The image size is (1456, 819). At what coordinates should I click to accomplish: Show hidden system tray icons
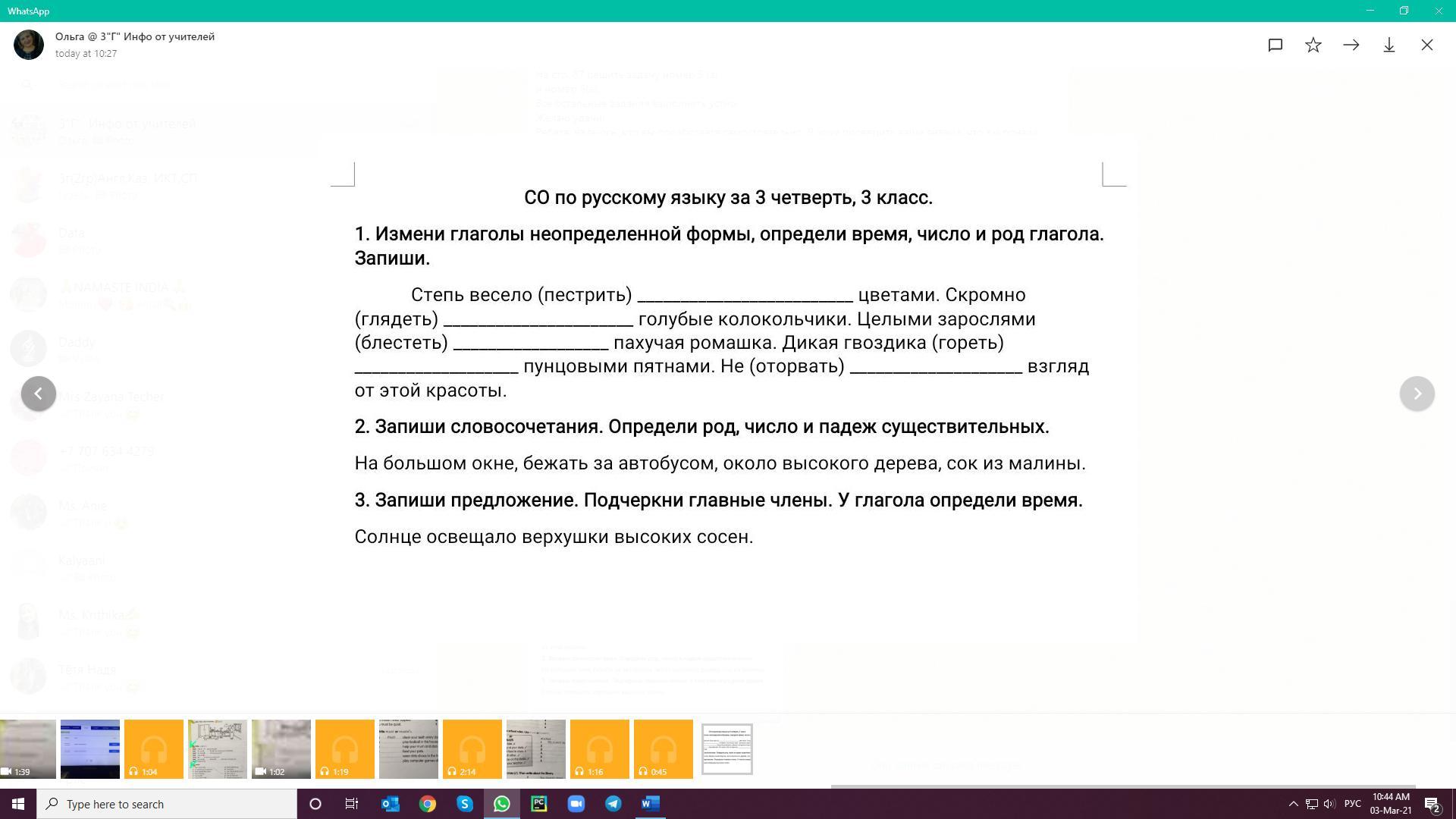point(1293,804)
